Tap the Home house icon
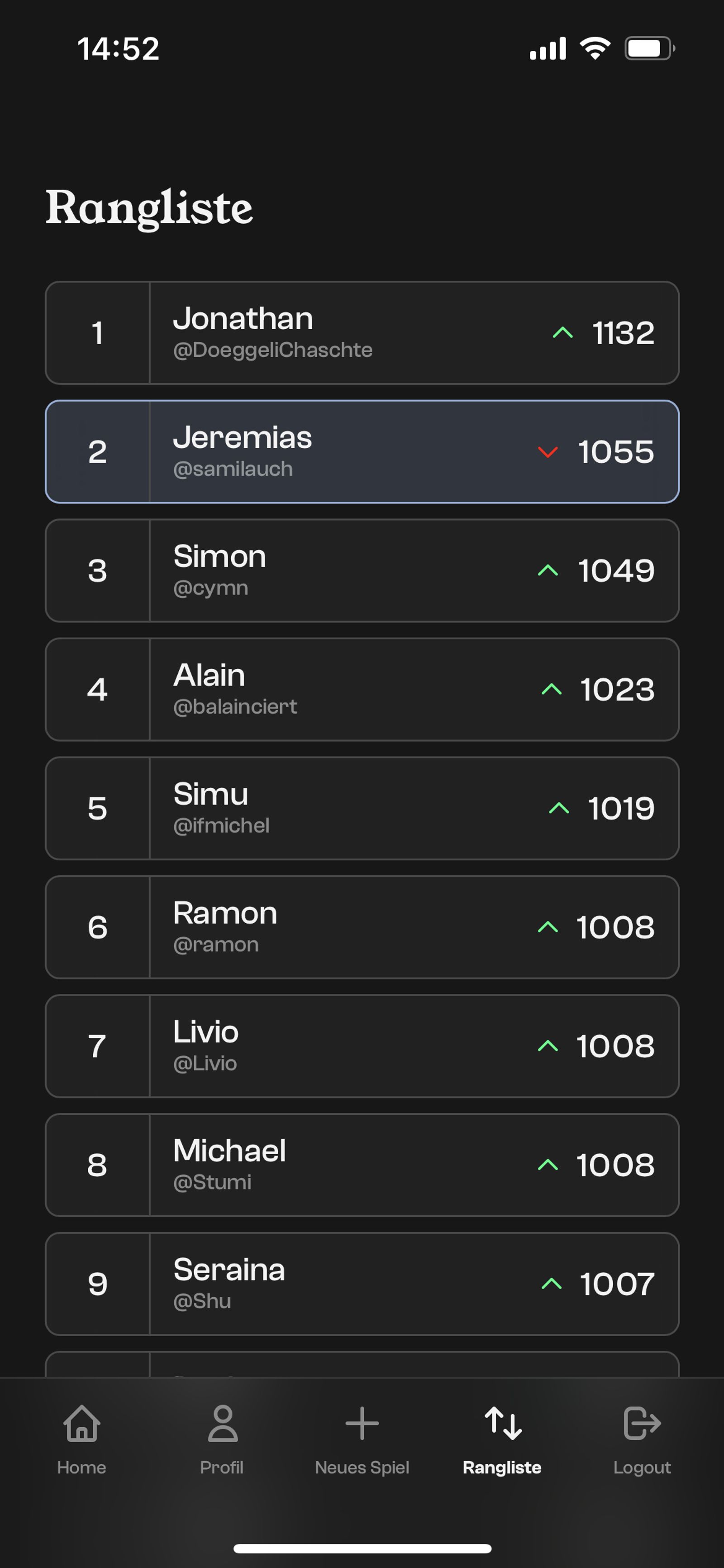Screen dimensions: 724x1568 pos(81,1423)
